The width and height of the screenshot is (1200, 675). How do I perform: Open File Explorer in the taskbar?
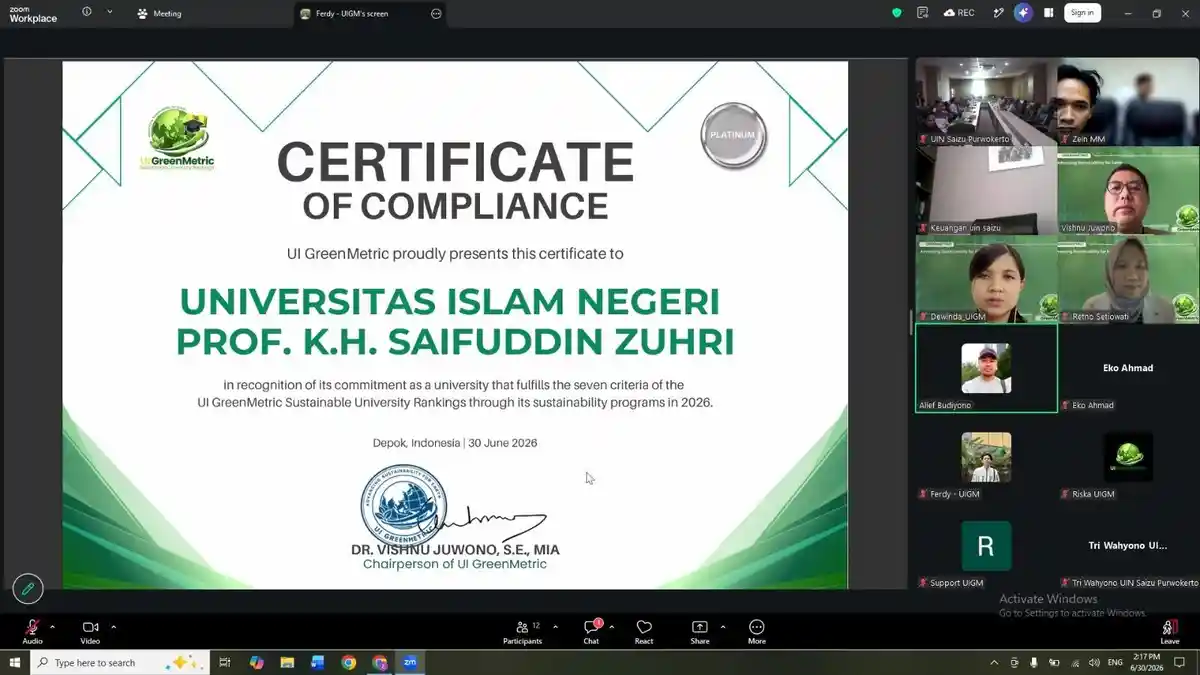pyautogui.click(x=287, y=662)
